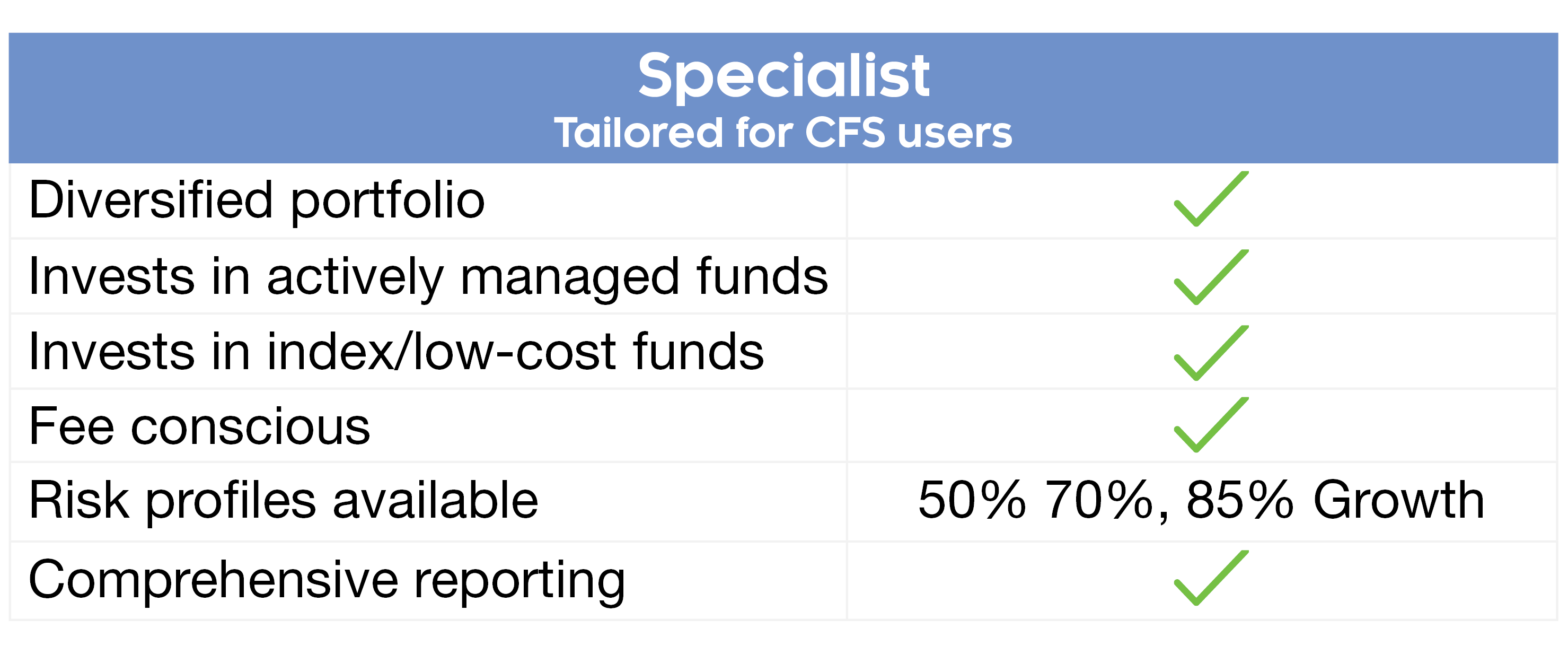This screenshot has width=1568, height=663.
Task: Click the '85%' risk profile value
Action: coord(1239,500)
